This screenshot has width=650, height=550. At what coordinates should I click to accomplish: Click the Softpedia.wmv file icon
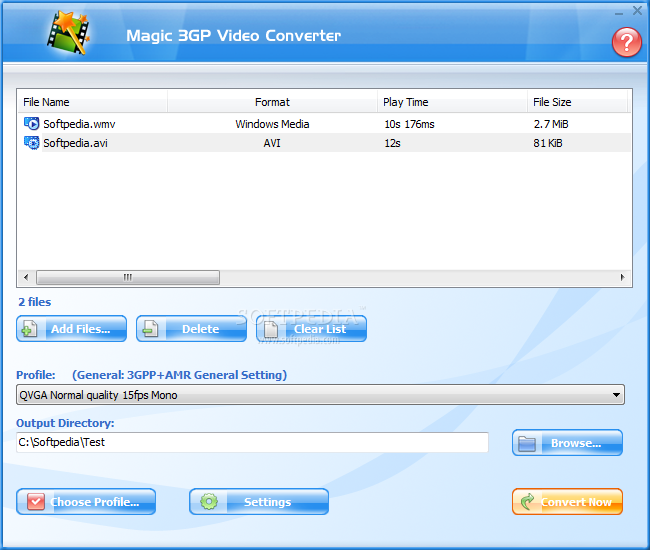pyautogui.click(x=32, y=124)
